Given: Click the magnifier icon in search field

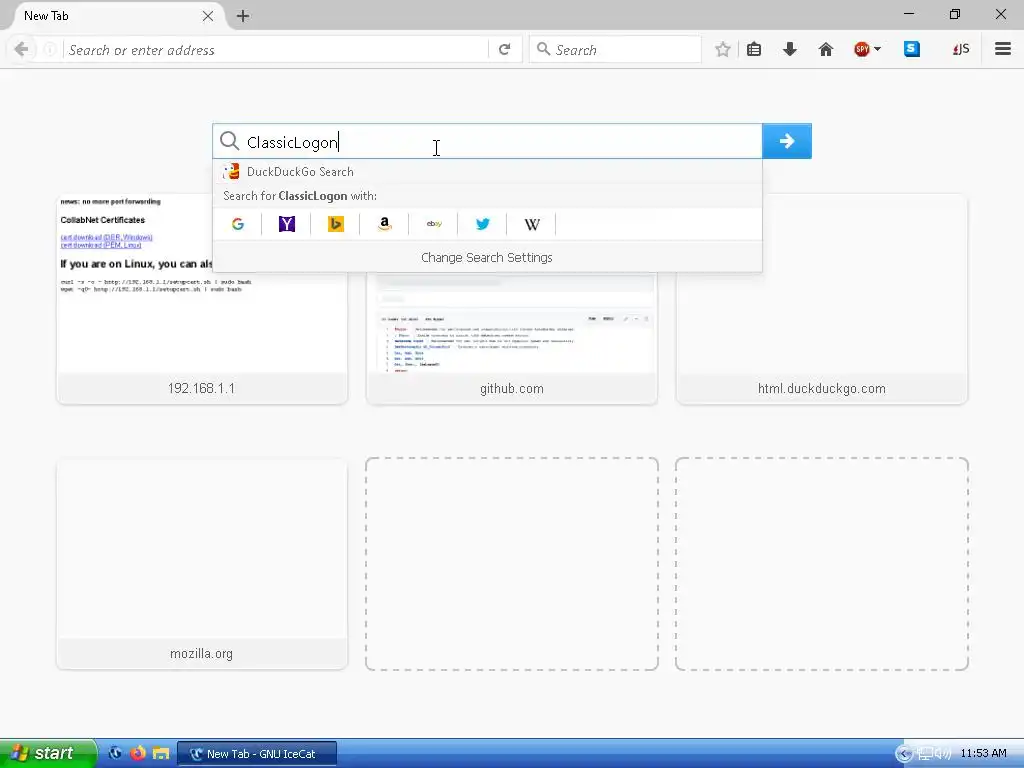Looking at the screenshot, I should [x=229, y=141].
